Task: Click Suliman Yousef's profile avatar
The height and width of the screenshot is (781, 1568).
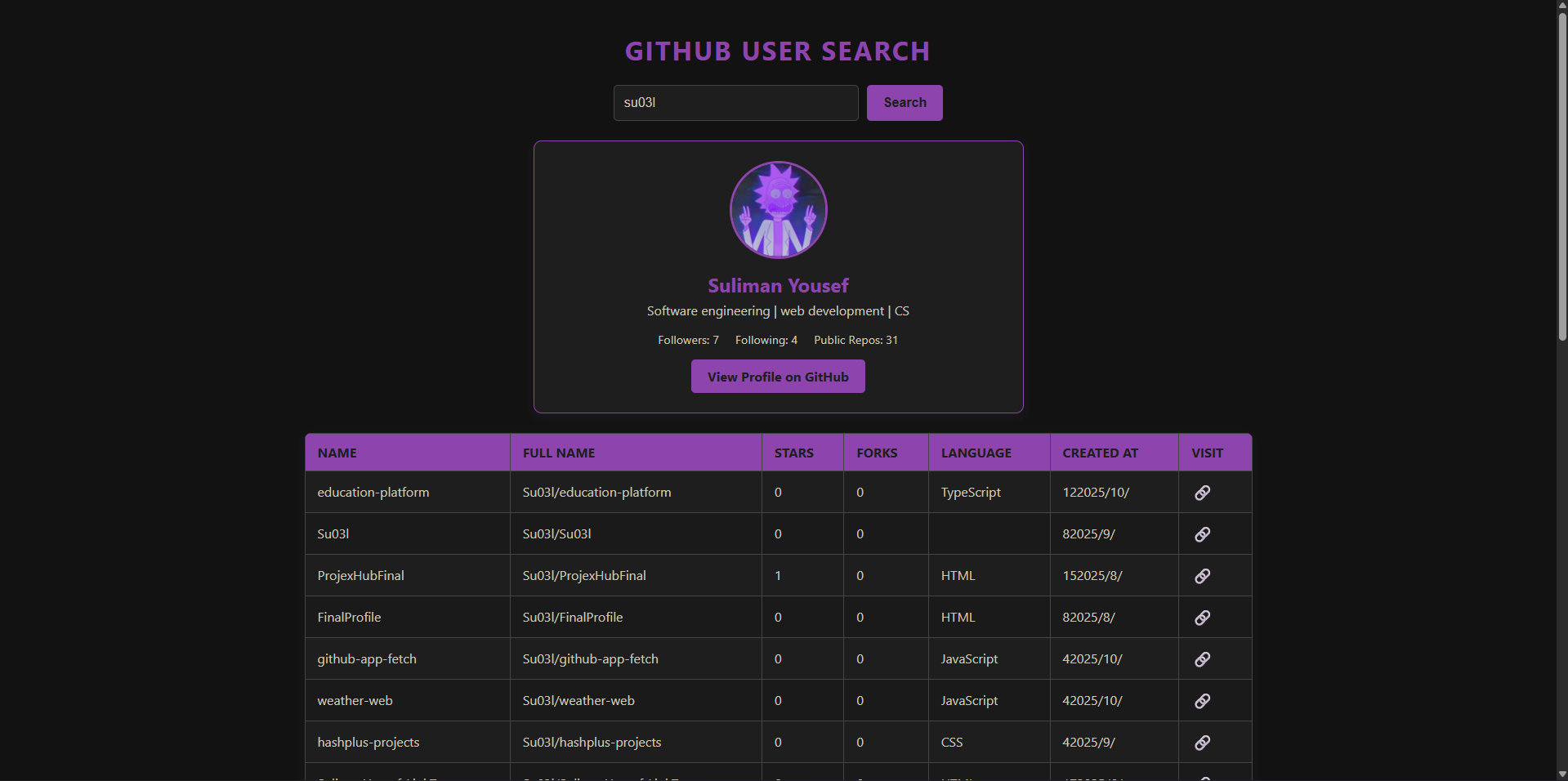Action: pyautogui.click(x=778, y=210)
